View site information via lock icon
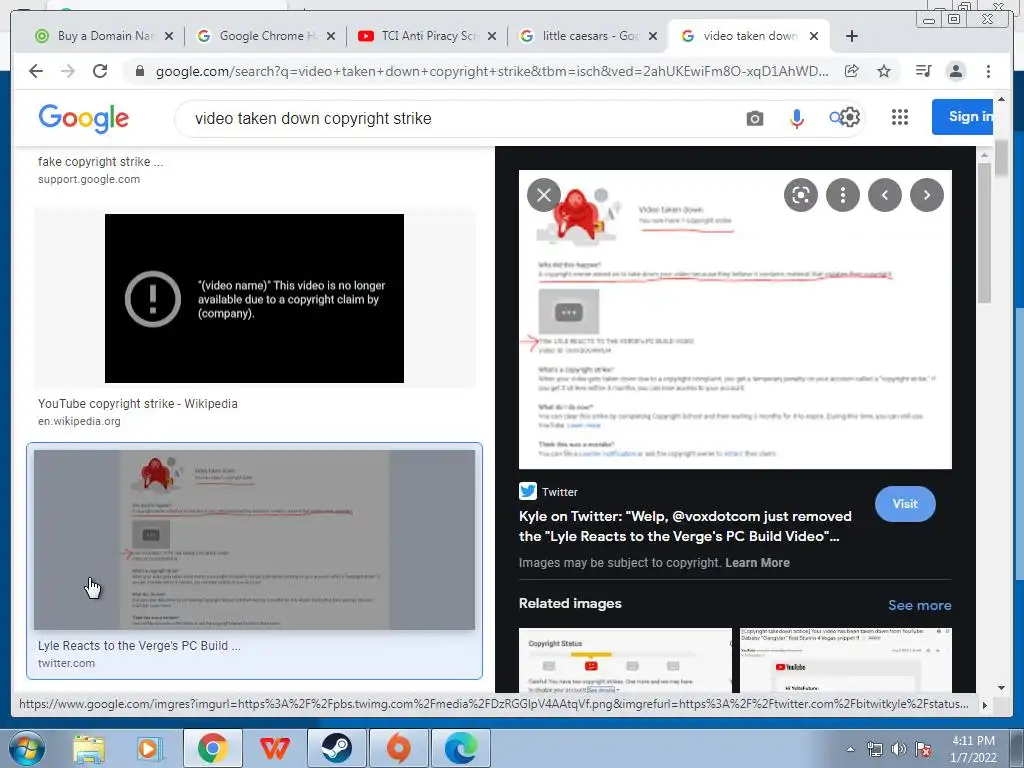This screenshot has width=1024, height=768. point(140,71)
